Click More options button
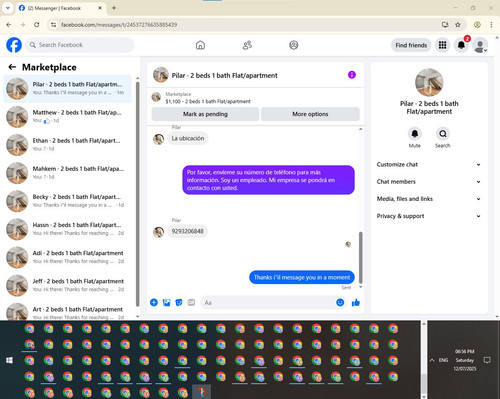Image resolution: width=500 pixels, height=399 pixels. tap(310, 114)
